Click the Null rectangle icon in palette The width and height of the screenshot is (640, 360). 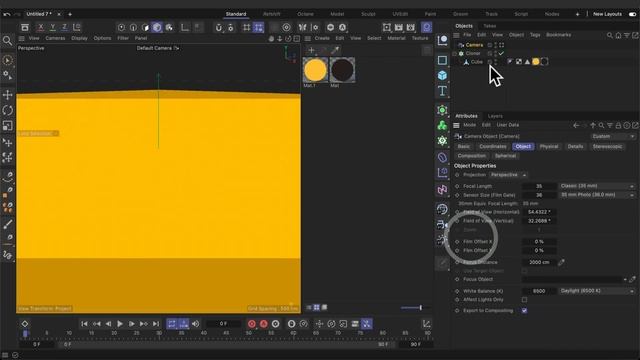[442, 60]
